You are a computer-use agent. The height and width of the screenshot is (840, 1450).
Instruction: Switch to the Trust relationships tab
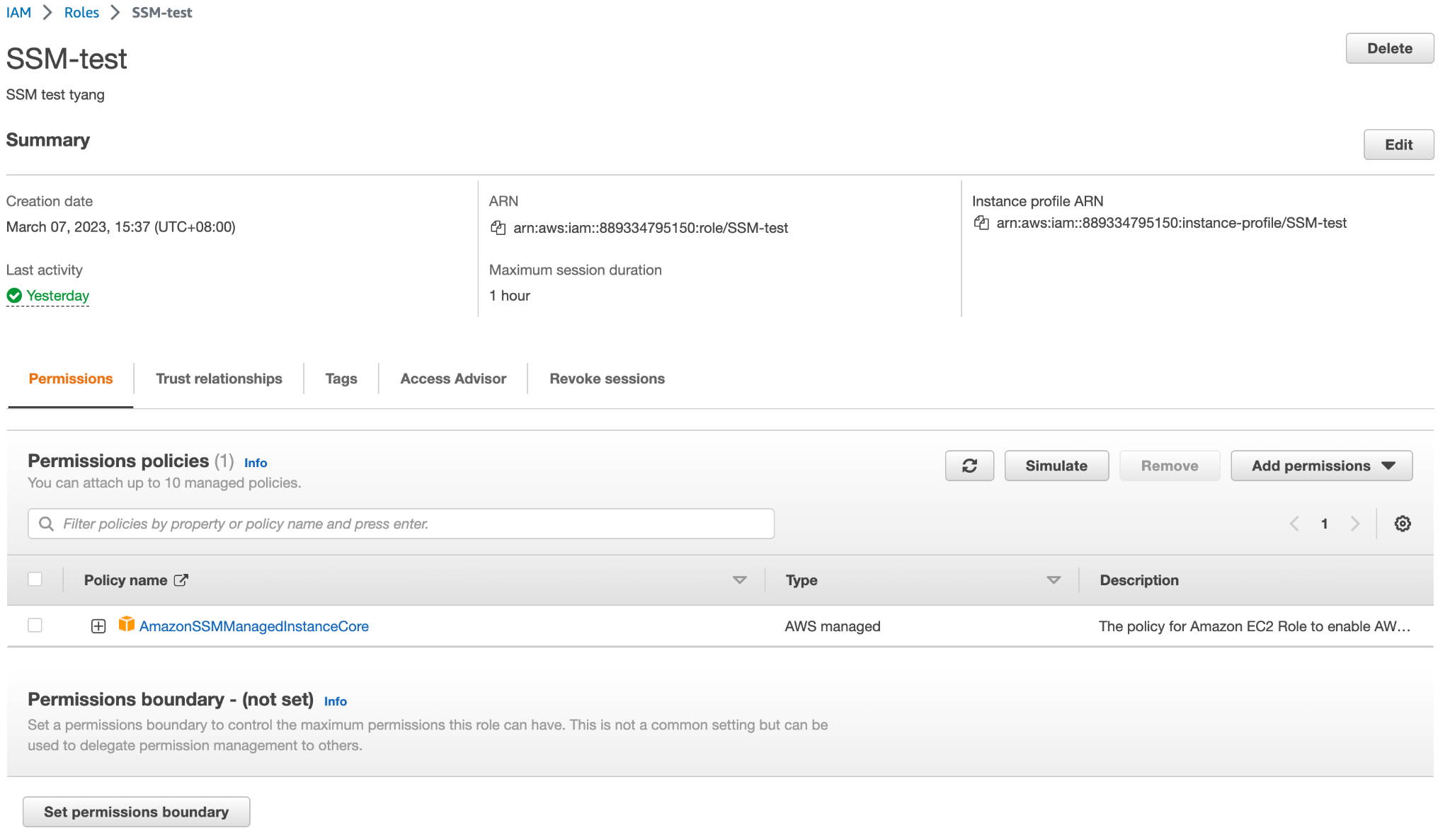point(218,379)
